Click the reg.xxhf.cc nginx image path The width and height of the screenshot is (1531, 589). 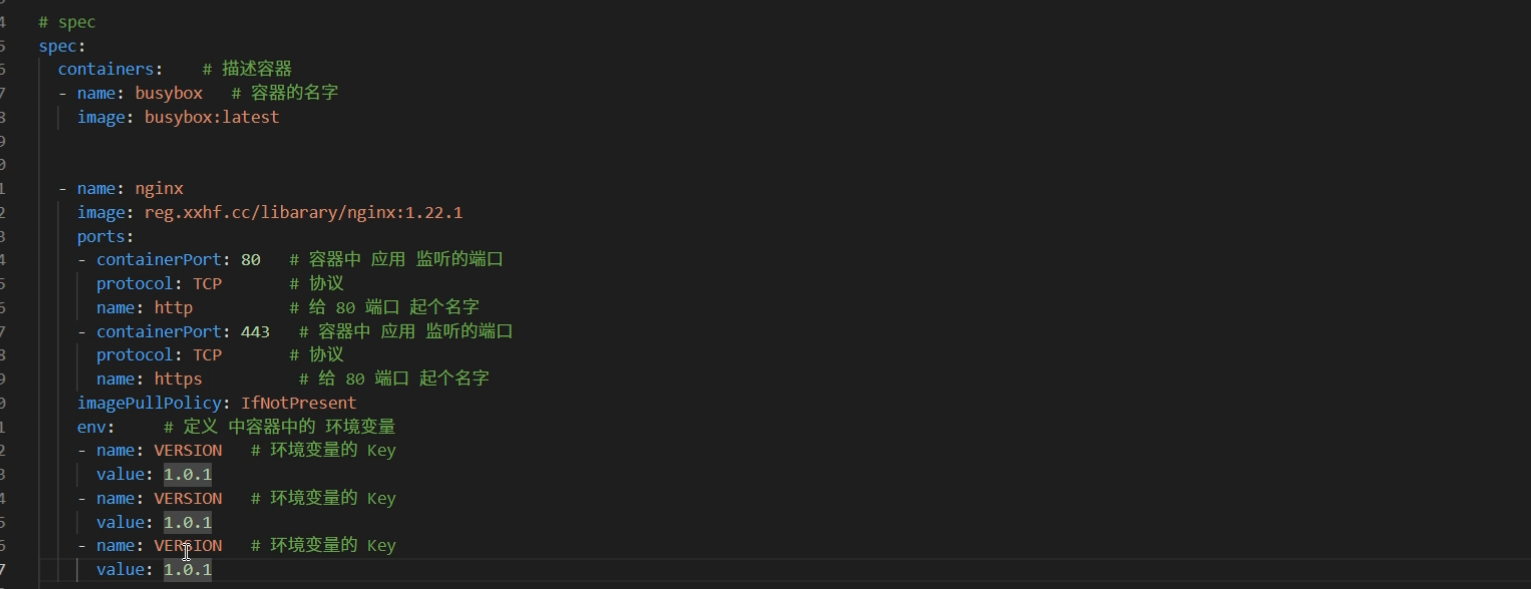(x=303, y=212)
